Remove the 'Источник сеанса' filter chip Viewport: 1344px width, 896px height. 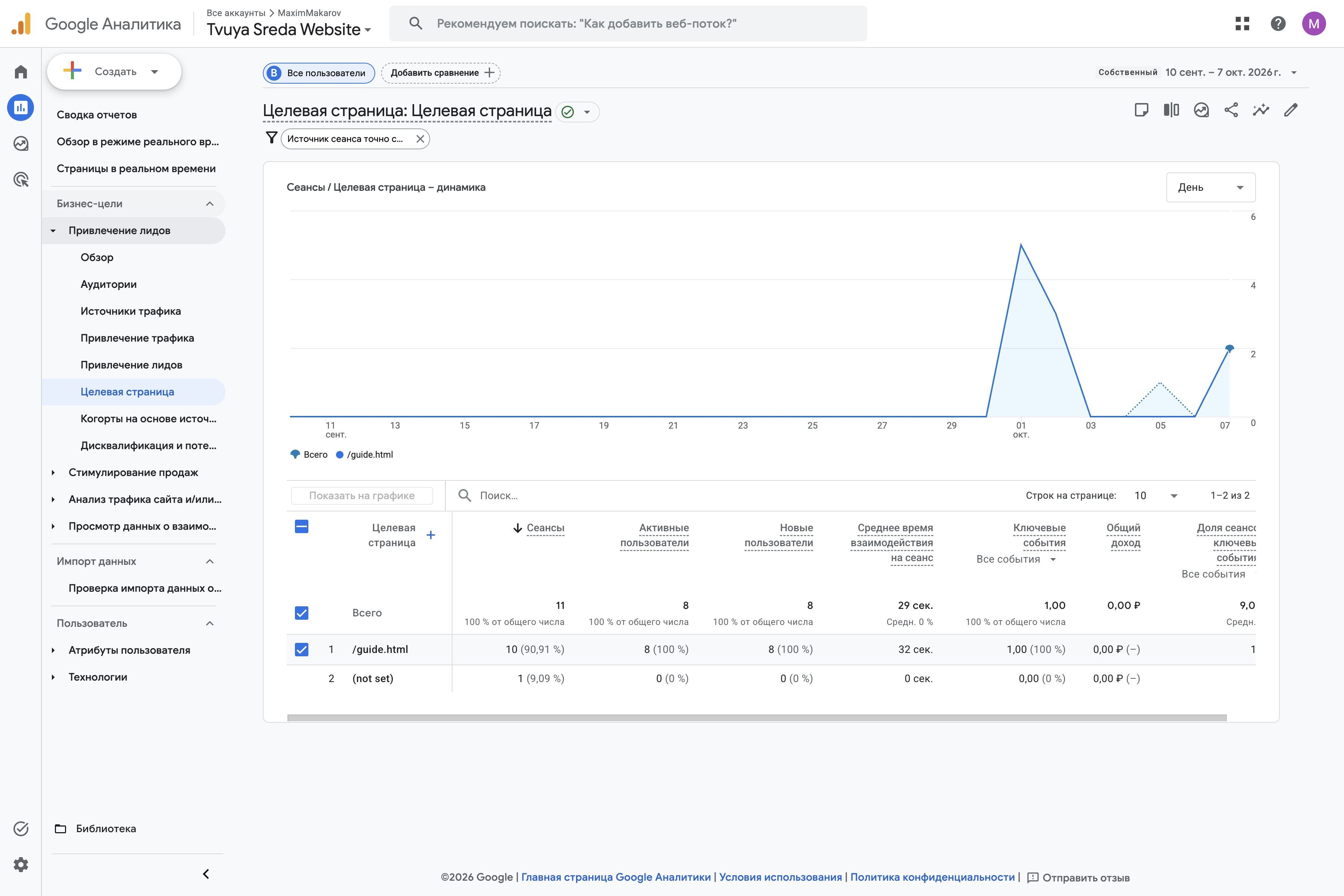(420, 139)
